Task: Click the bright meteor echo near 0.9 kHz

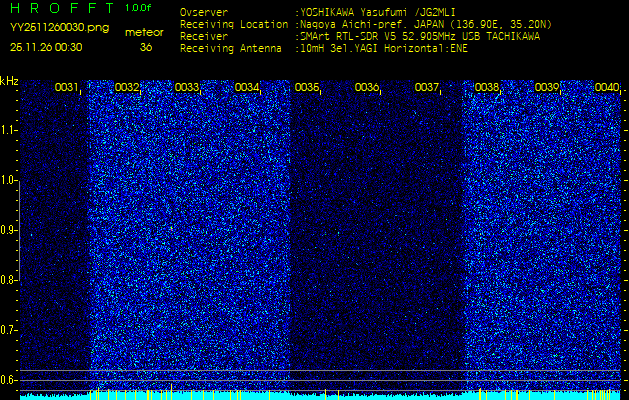Action: click(x=172, y=228)
